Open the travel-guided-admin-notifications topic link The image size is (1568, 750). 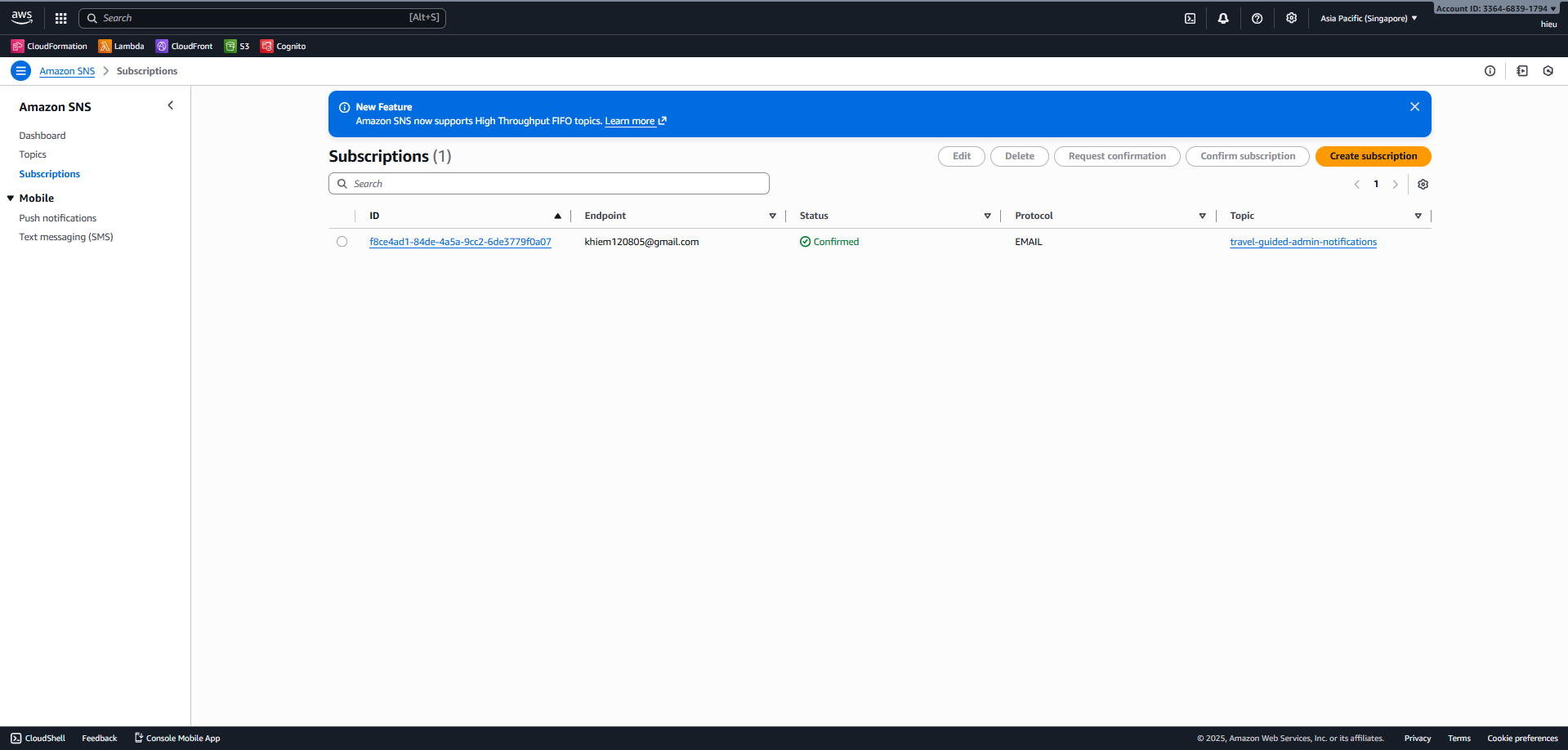[x=1303, y=242]
